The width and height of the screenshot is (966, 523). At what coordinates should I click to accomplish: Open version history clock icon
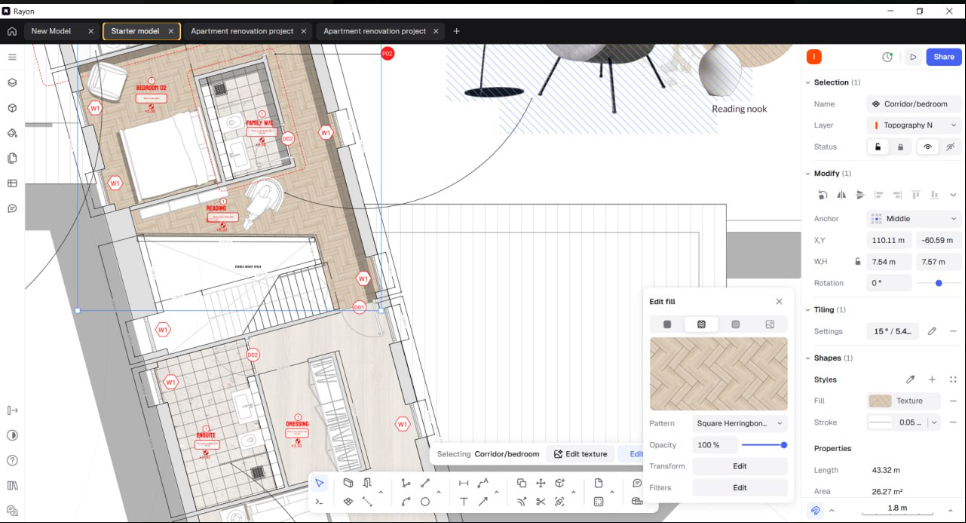pyautogui.click(x=887, y=57)
